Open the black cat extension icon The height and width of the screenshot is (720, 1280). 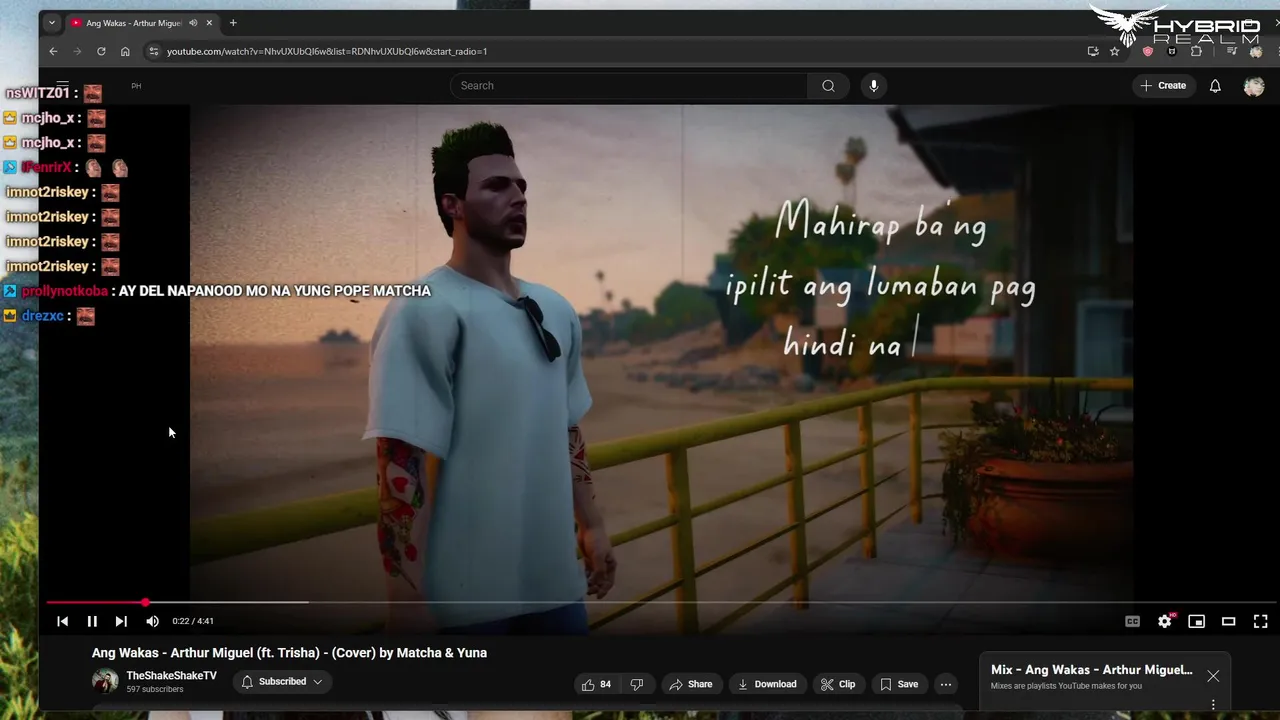(1172, 51)
